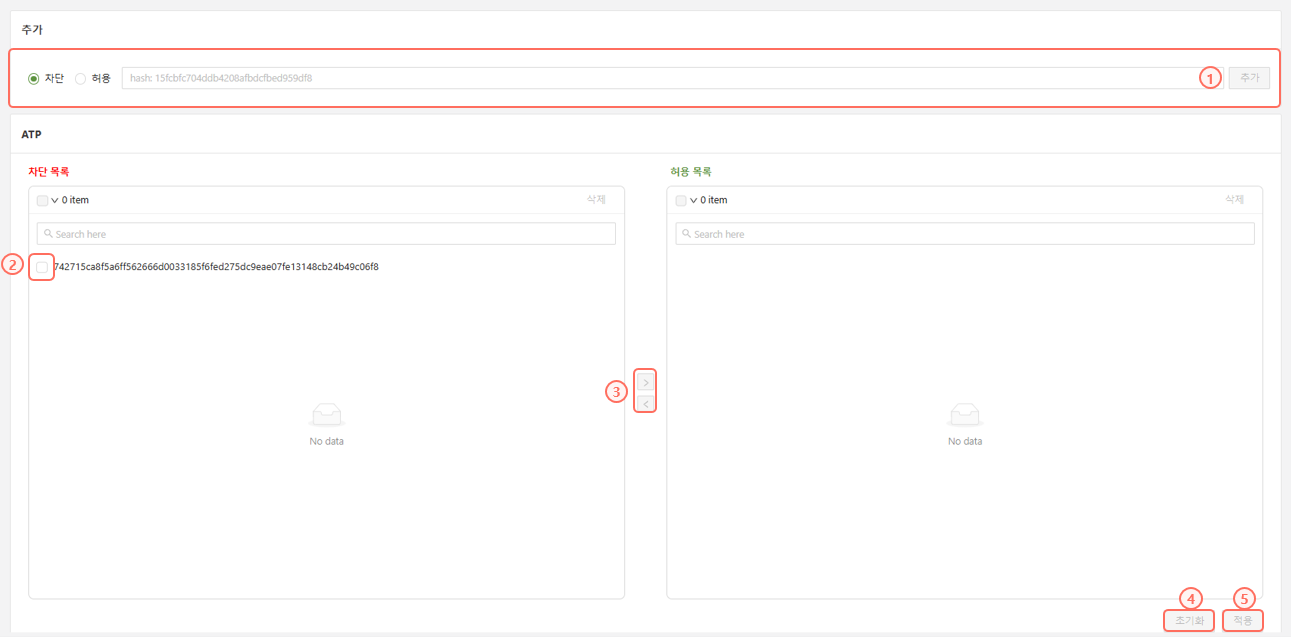Focus the 차단 목록 search box
1291x637 pixels.
[330, 234]
